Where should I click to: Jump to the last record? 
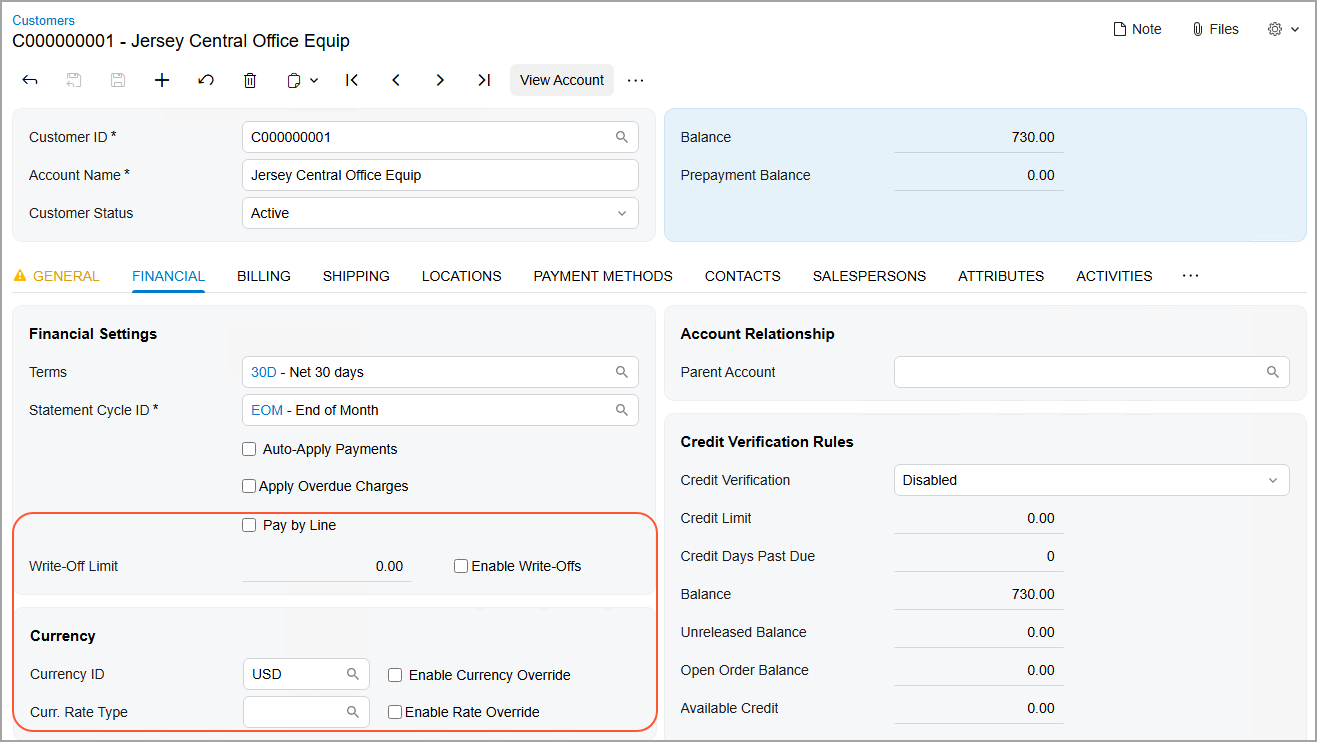pyautogui.click(x=484, y=80)
